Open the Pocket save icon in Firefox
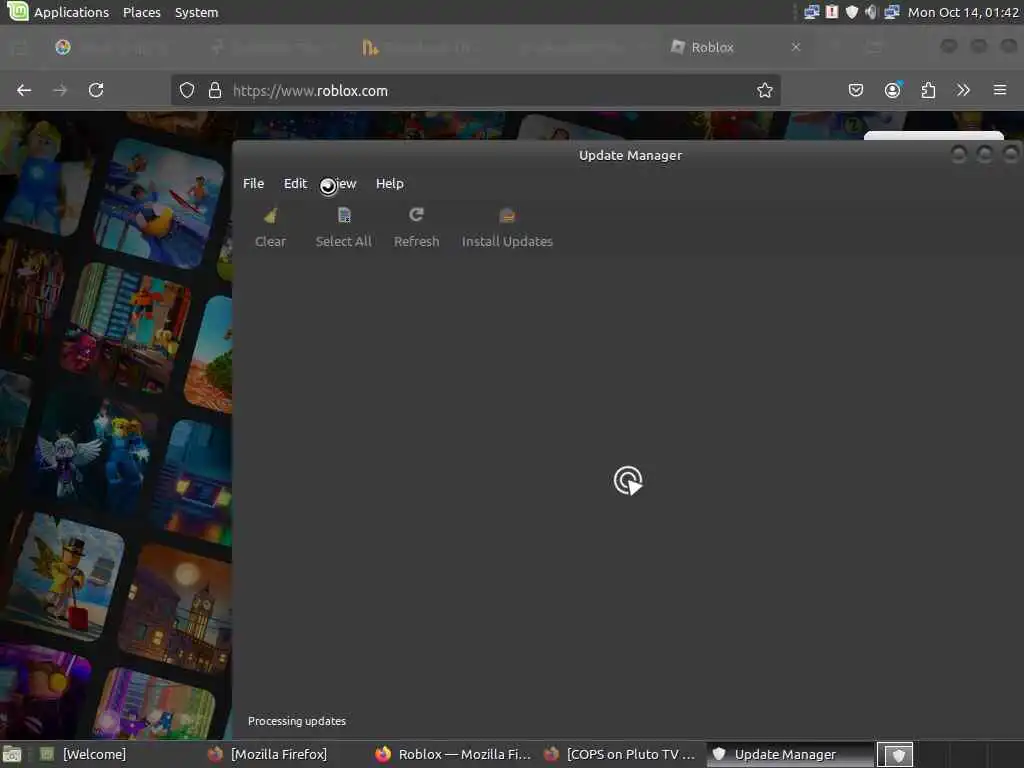Viewport: 1024px width, 768px height. [856, 90]
